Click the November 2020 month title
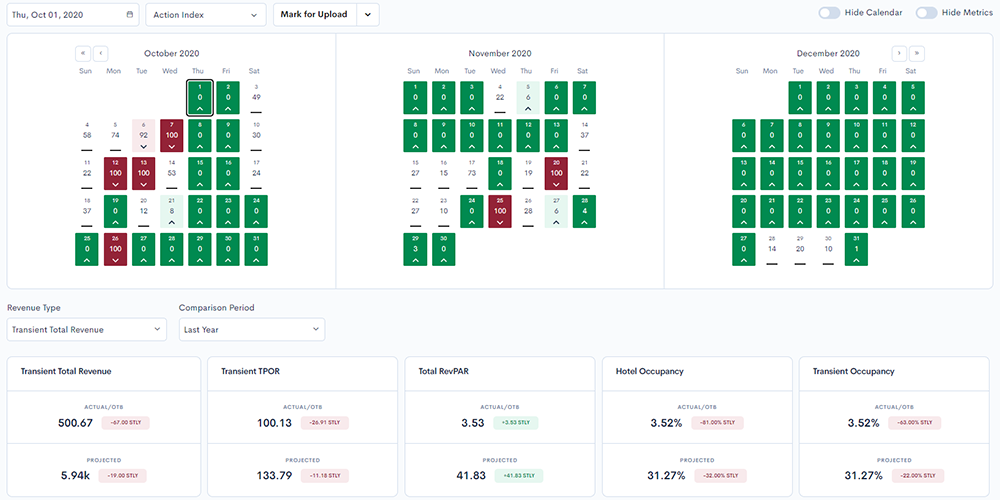This screenshot has height=500, width=1000. click(x=499, y=54)
